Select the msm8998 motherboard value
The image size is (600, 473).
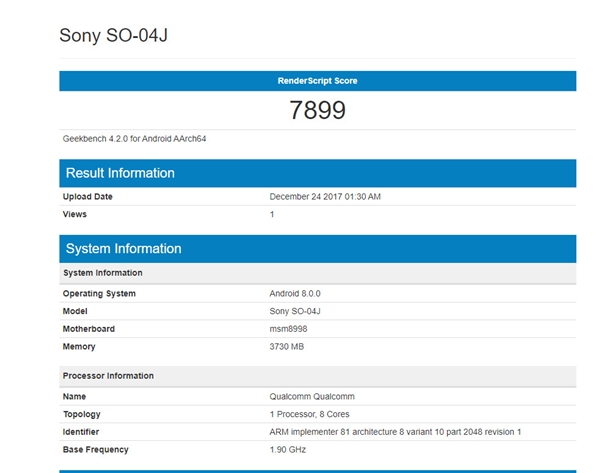tap(291, 329)
